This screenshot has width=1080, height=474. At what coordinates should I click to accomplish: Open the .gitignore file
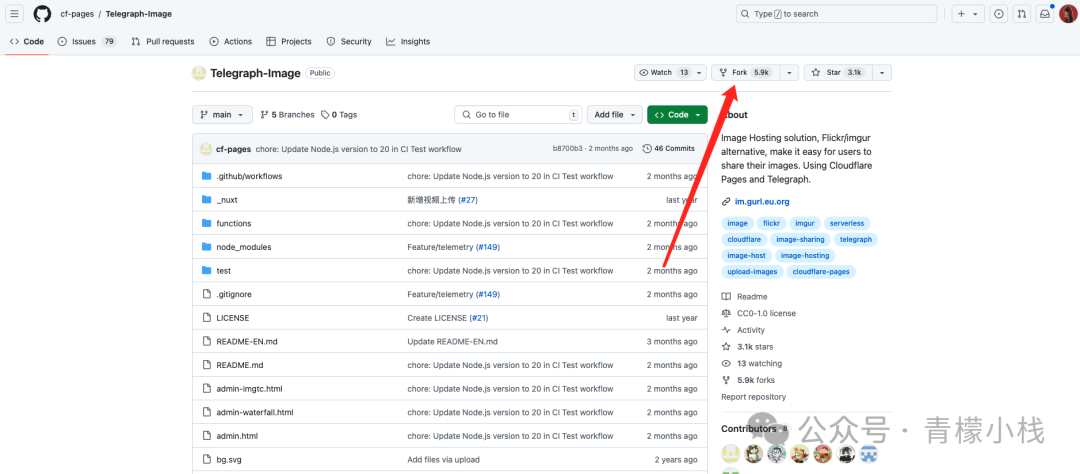233,294
